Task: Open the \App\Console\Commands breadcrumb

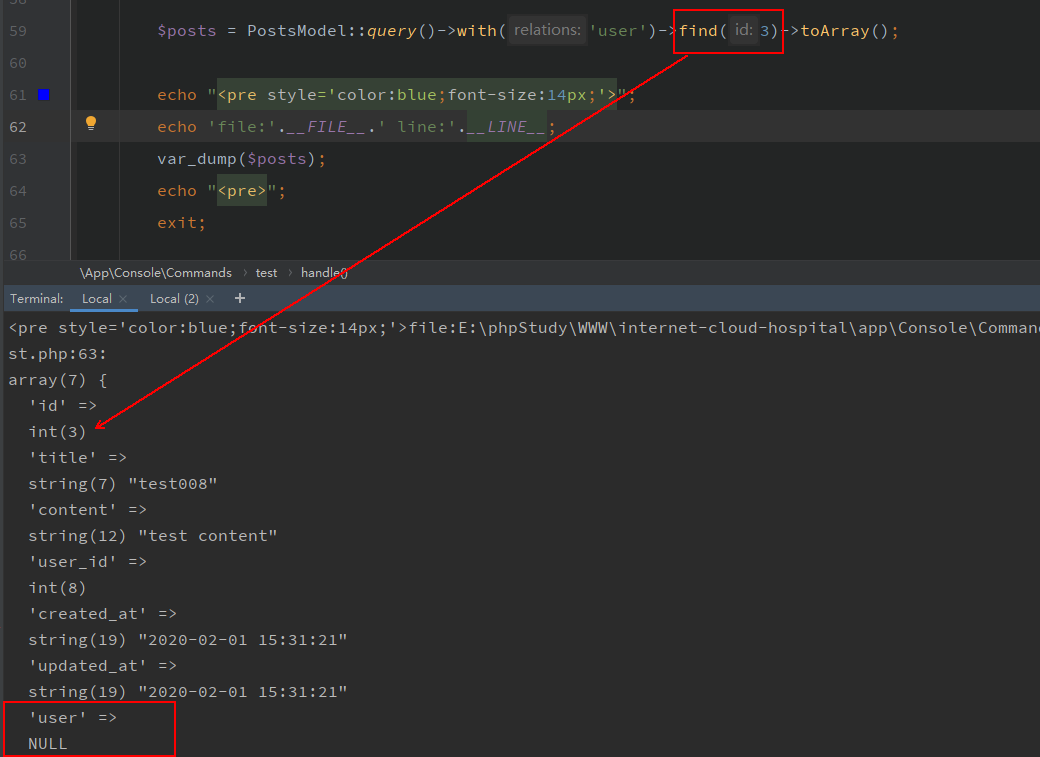Action: (x=155, y=272)
